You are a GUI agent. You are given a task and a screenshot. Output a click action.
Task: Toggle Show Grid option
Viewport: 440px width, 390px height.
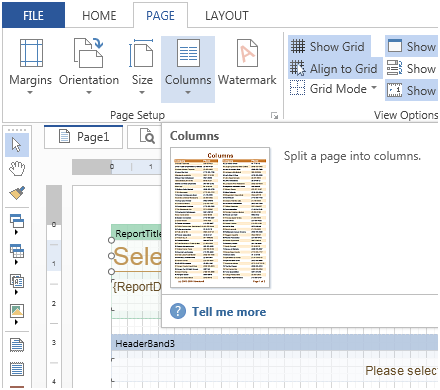329,46
